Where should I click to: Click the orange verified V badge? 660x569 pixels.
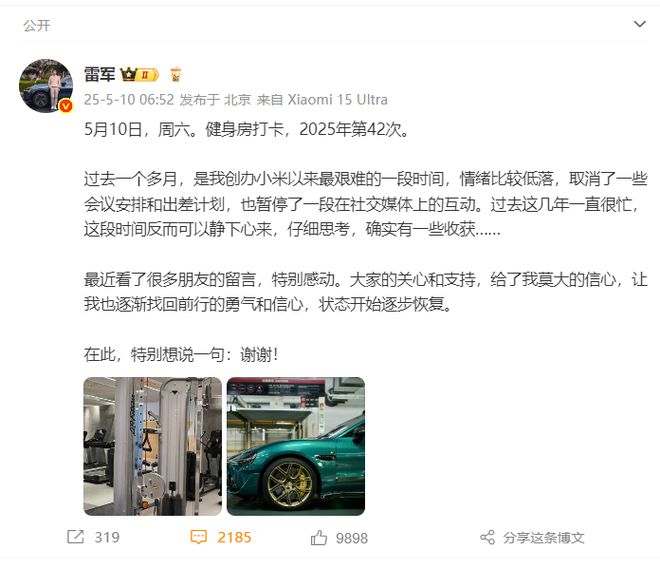pyautogui.click(x=66, y=106)
